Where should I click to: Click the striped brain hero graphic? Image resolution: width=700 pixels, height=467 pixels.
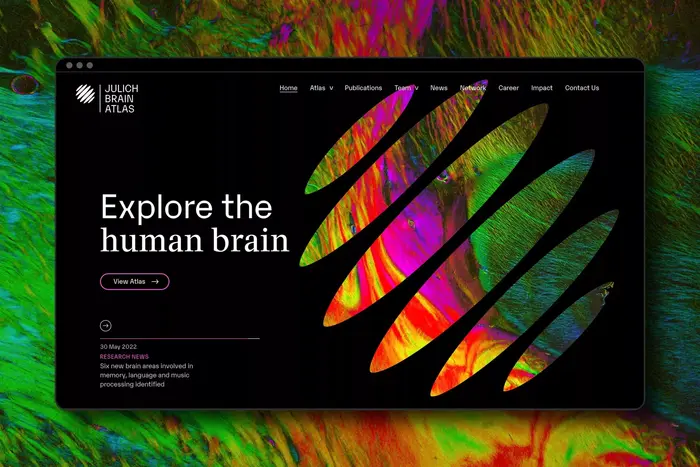coord(459,239)
